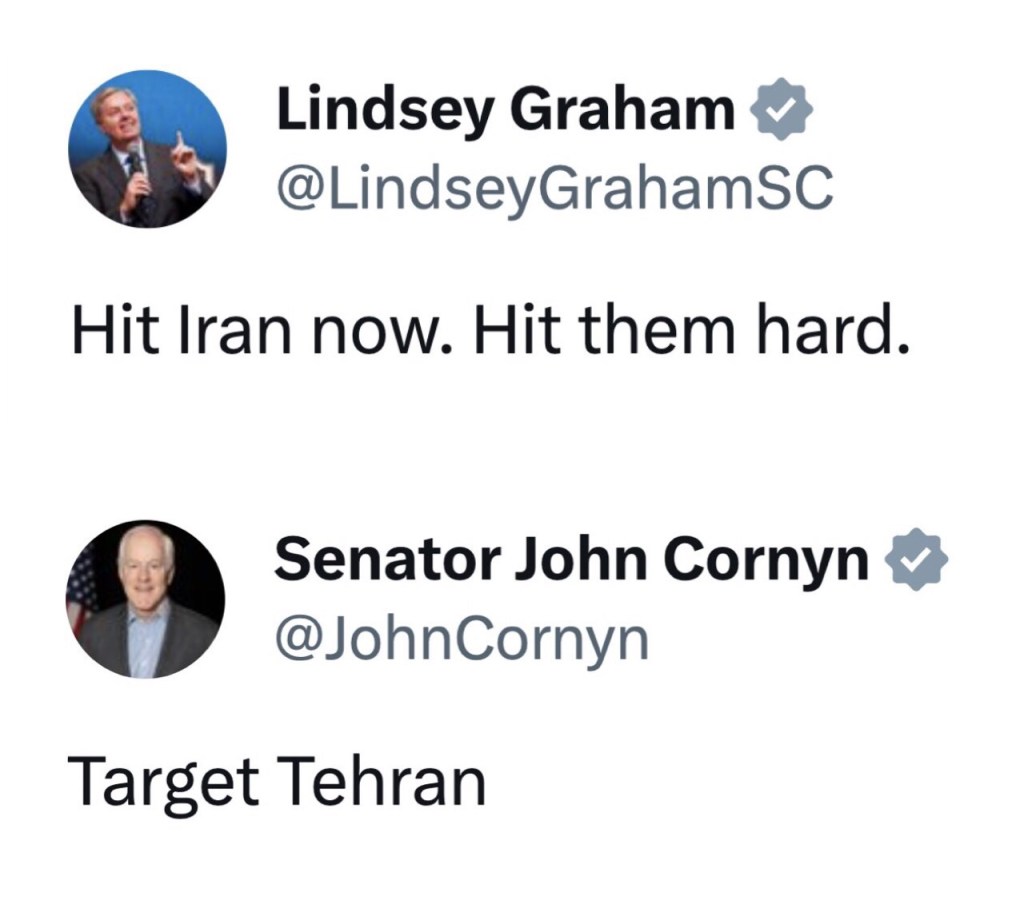Open the @JohnCornyn handle link
This screenshot has width=1024, height=904.
pyautogui.click(x=462, y=639)
